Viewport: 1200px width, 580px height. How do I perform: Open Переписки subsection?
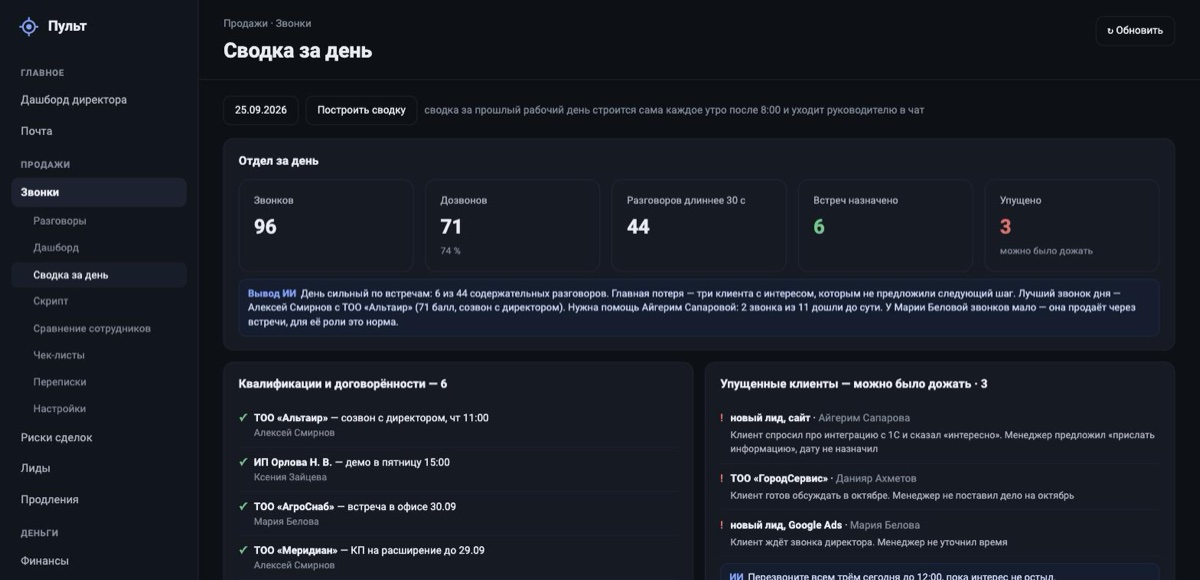60,382
